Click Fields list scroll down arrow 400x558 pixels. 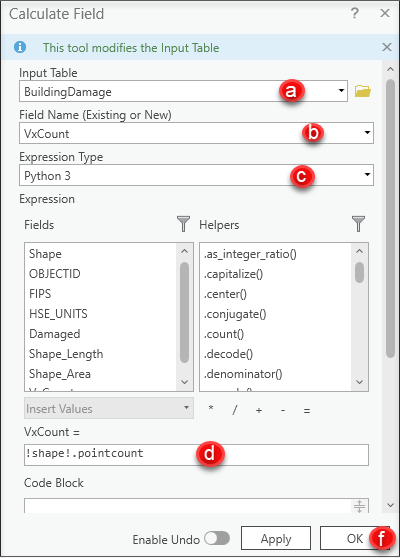point(184,382)
